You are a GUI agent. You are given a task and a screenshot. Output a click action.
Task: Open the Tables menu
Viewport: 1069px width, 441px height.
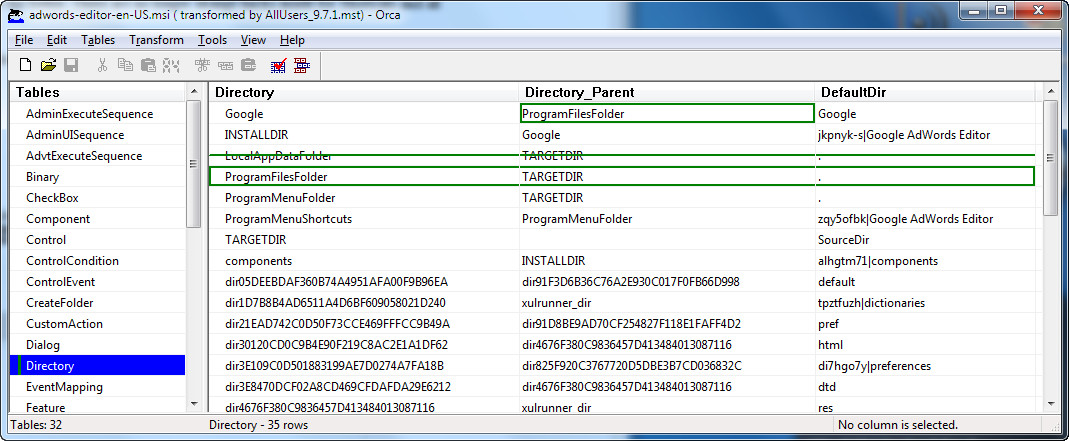tap(98, 40)
